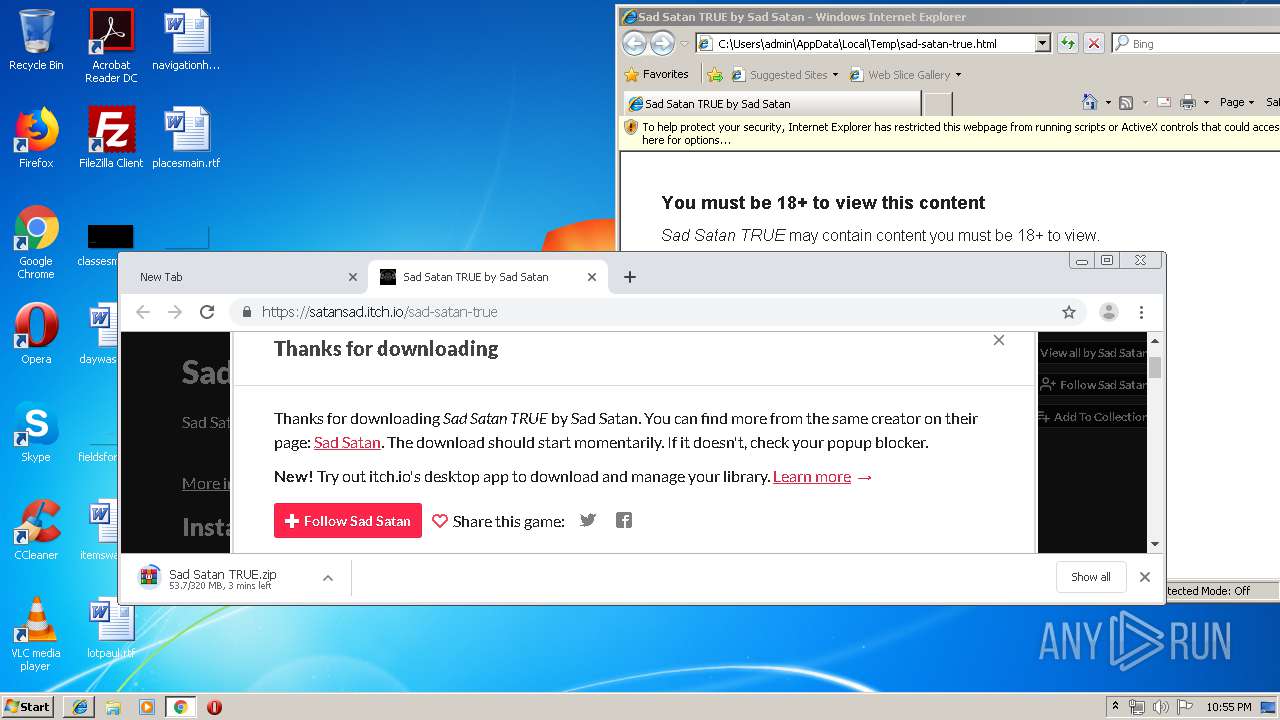Select IE tab Sad Satan TRUE
Screen dimensions: 1280x720
[x=771, y=103]
